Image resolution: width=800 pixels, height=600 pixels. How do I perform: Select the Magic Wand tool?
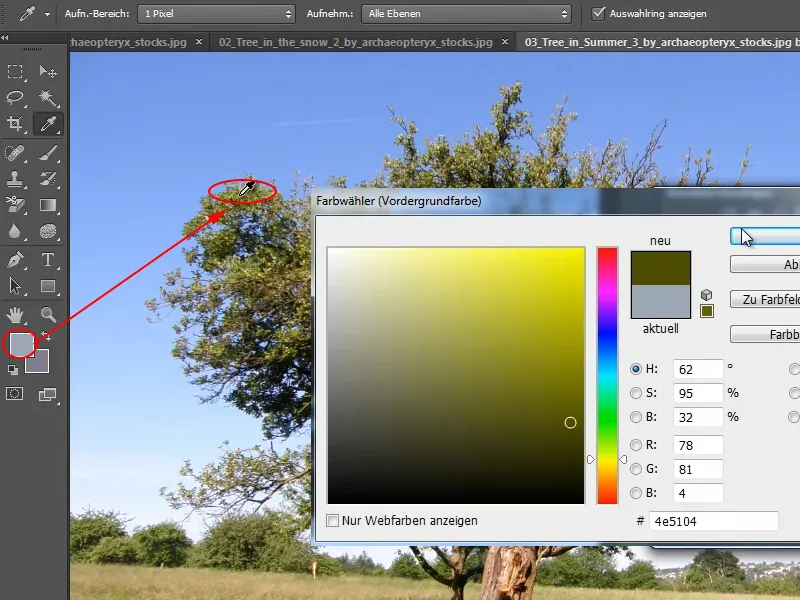pyautogui.click(x=48, y=97)
